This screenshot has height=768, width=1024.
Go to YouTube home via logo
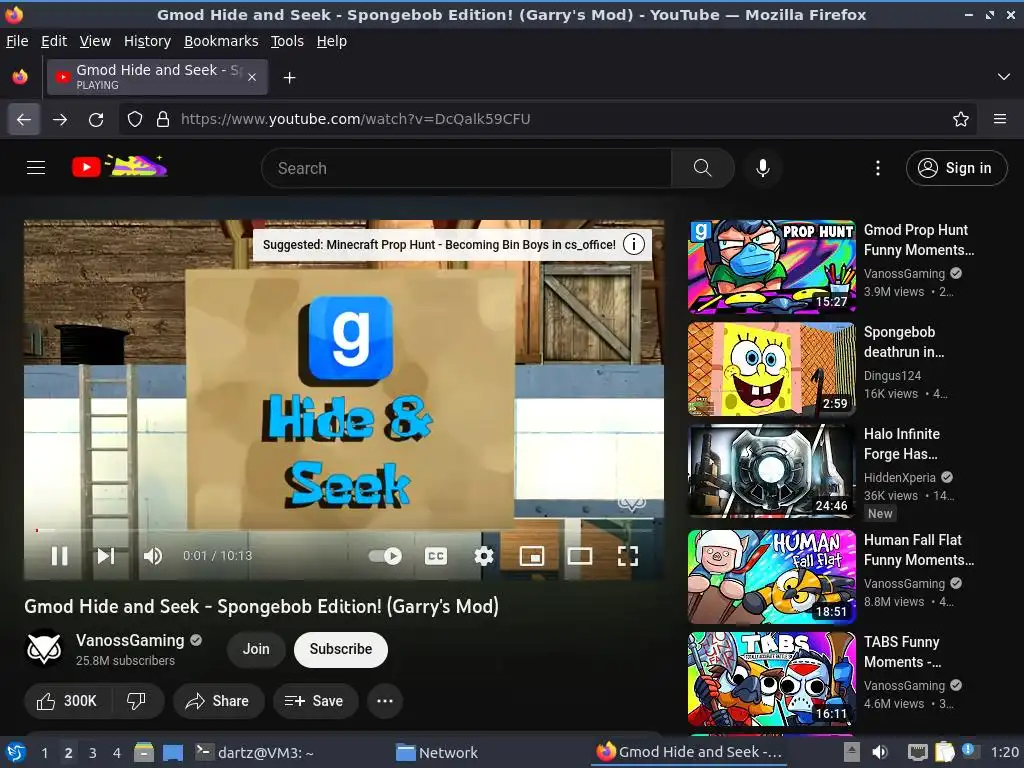point(120,167)
